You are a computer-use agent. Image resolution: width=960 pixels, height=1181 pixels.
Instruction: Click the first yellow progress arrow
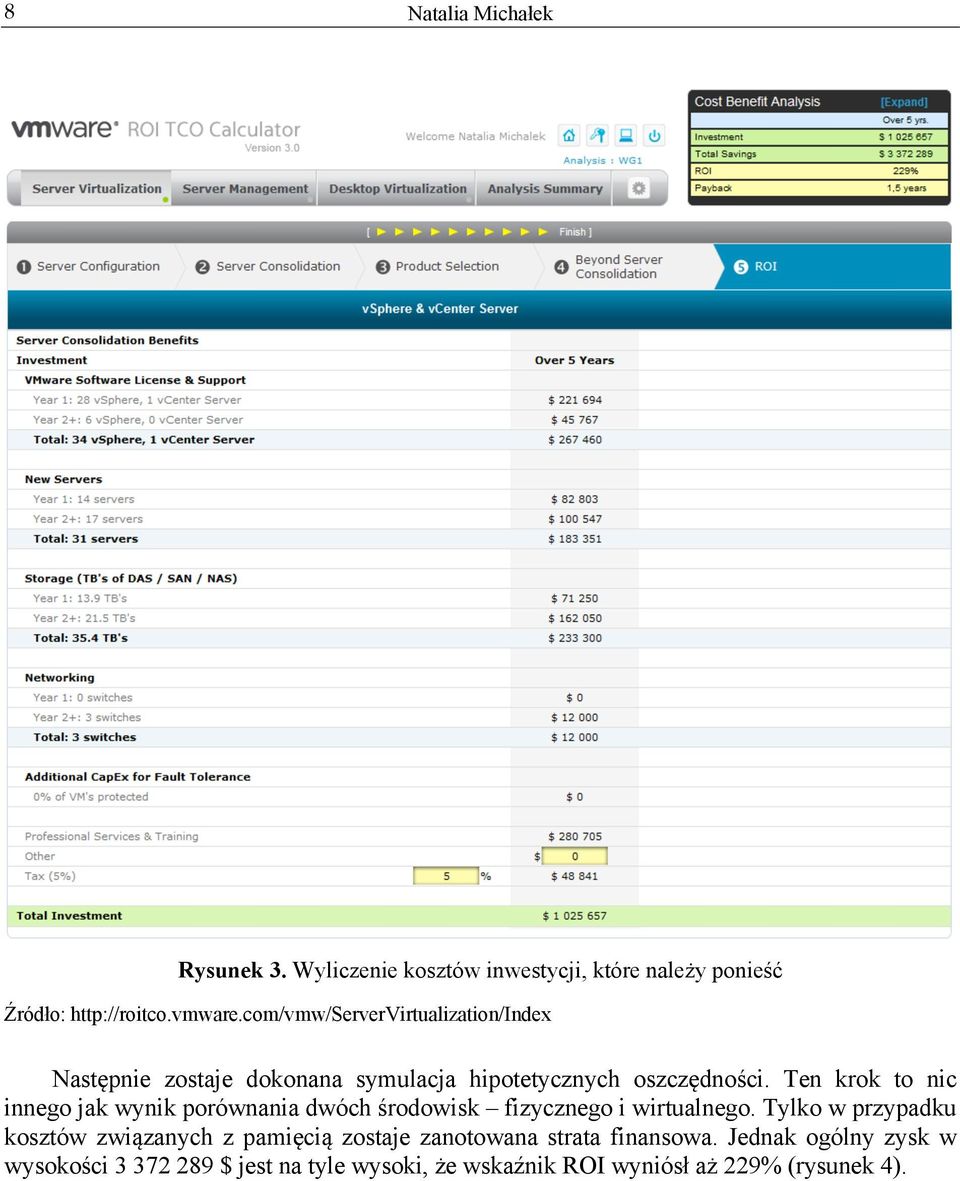[381, 232]
